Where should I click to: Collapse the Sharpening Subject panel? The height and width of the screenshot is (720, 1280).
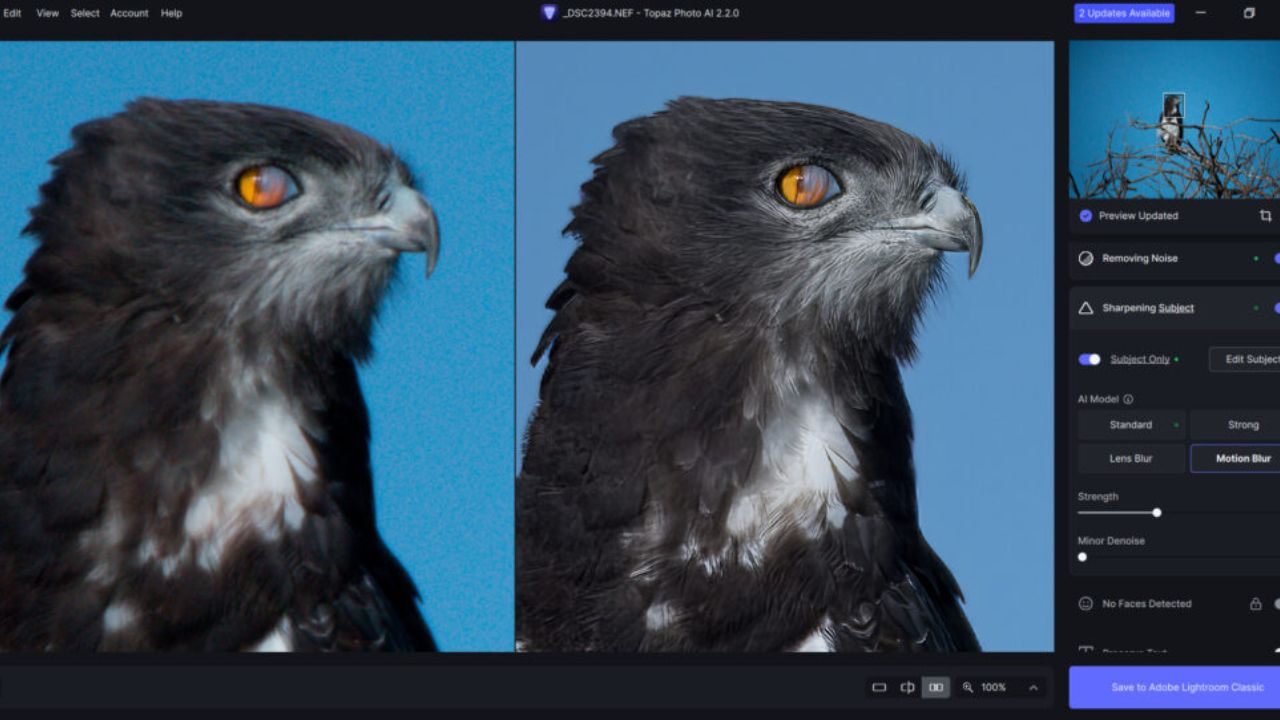pos(1174,308)
